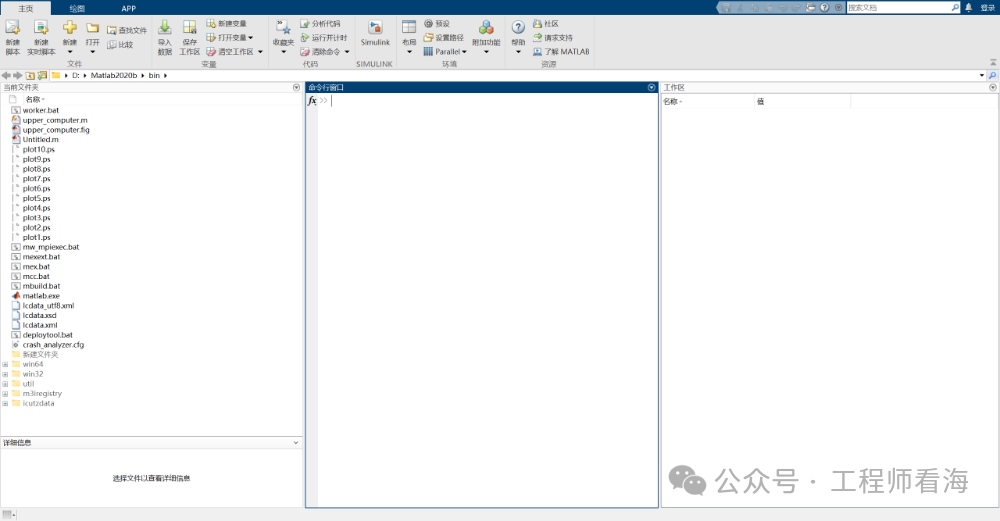Click the 了解 MATLAB button
Screen dimensions: 1000x521
click(x=561, y=52)
